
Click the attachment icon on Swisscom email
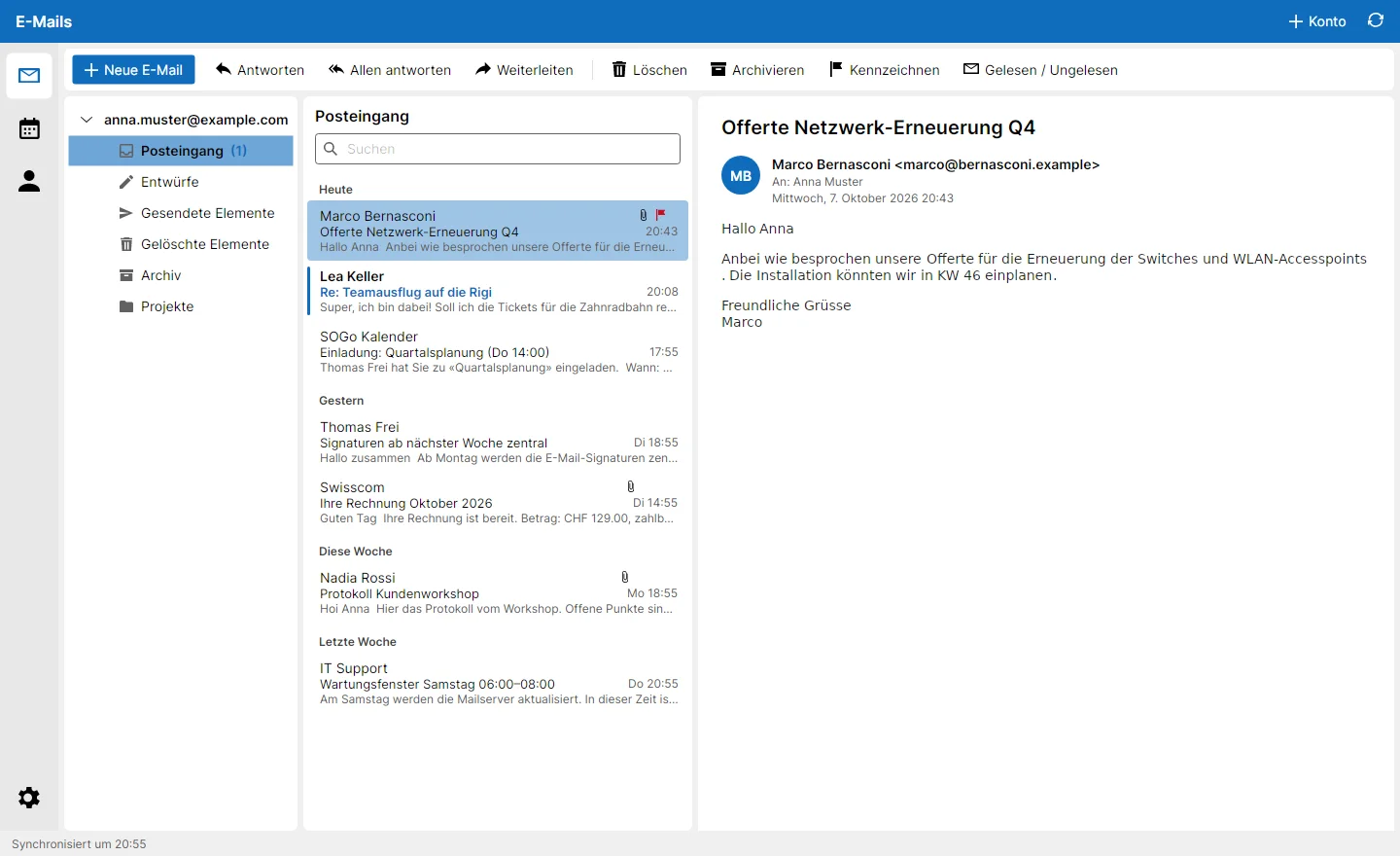(x=631, y=486)
